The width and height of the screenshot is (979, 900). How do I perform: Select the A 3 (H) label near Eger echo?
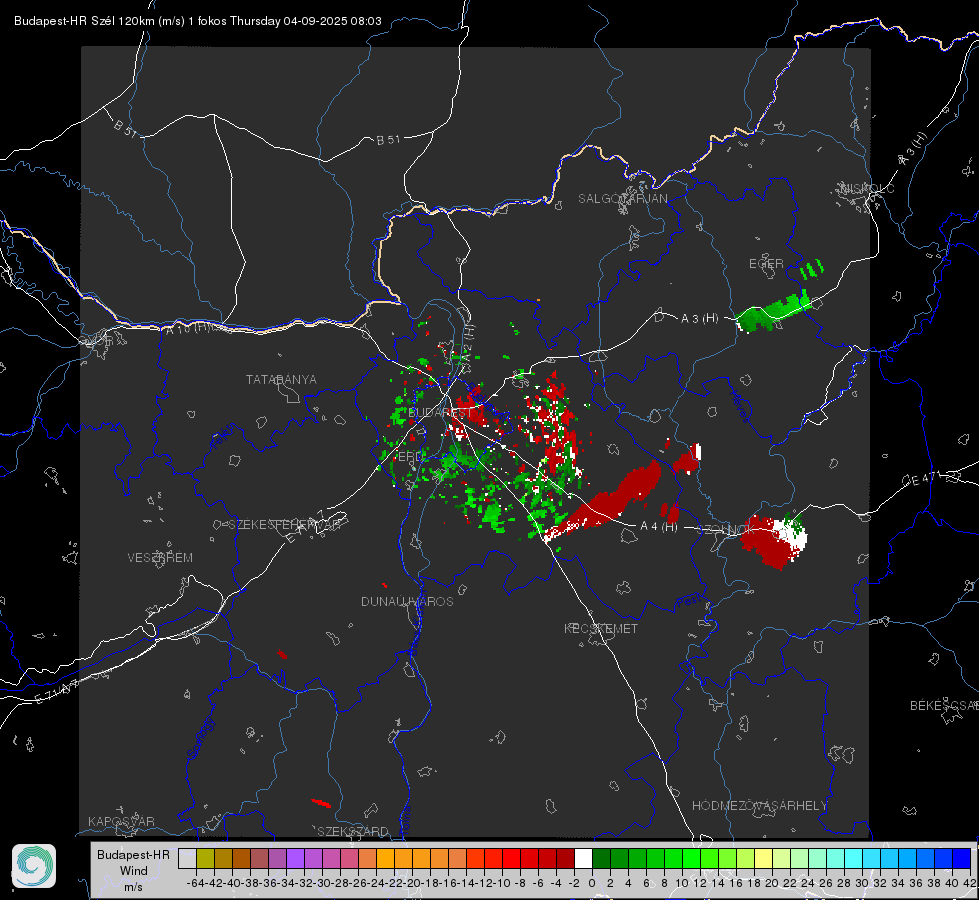click(699, 319)
